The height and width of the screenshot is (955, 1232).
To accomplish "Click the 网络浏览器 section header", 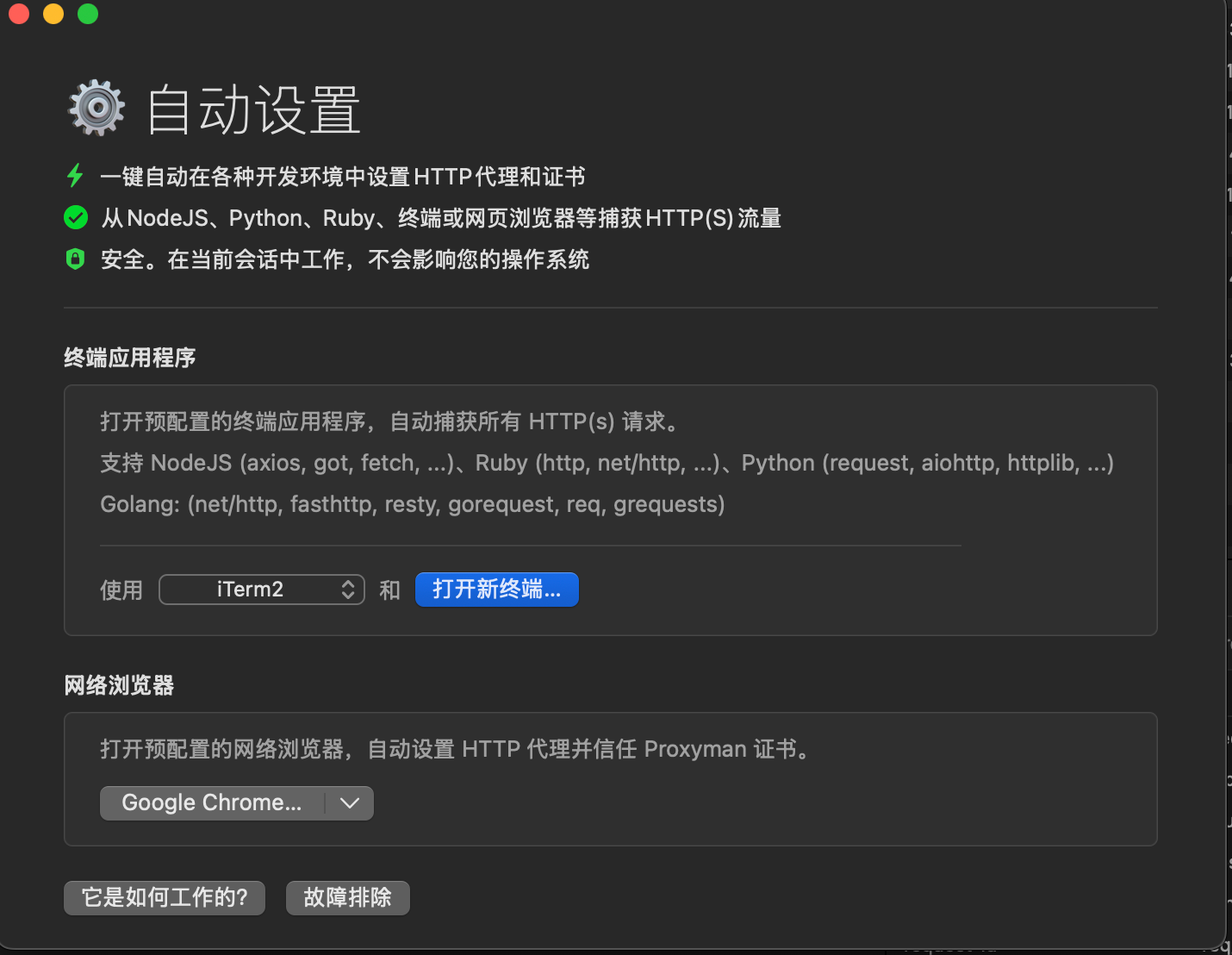I will coord(119,685).
